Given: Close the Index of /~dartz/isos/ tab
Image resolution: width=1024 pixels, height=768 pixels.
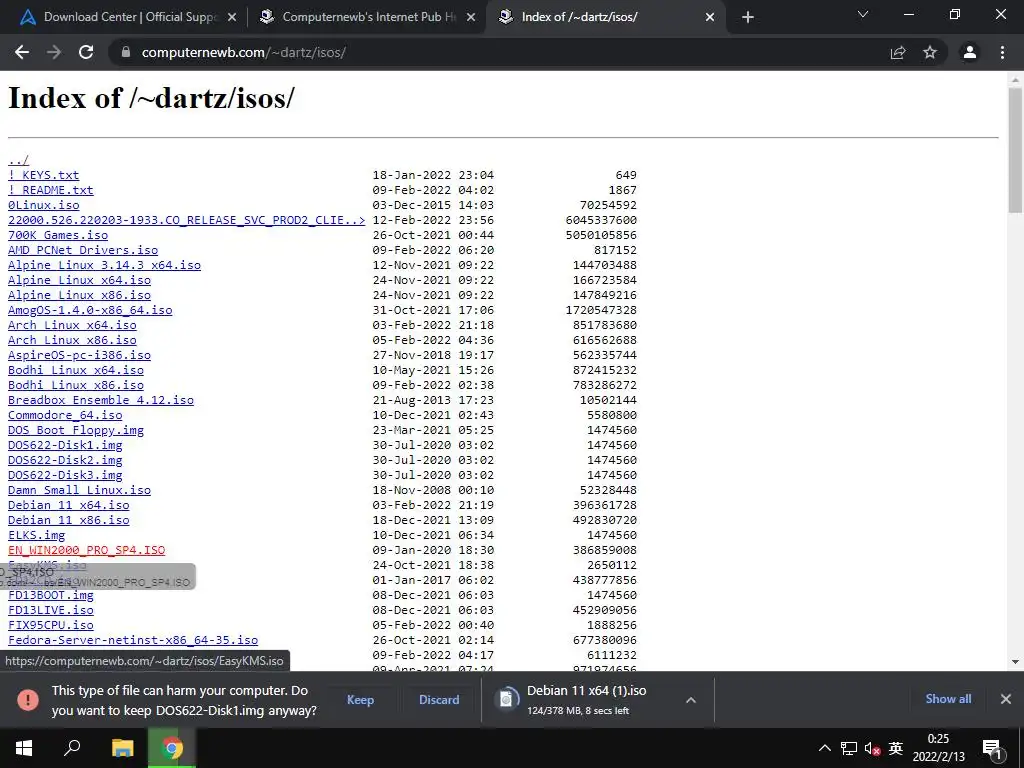Looking at the screenshot, I should (710, 18).
